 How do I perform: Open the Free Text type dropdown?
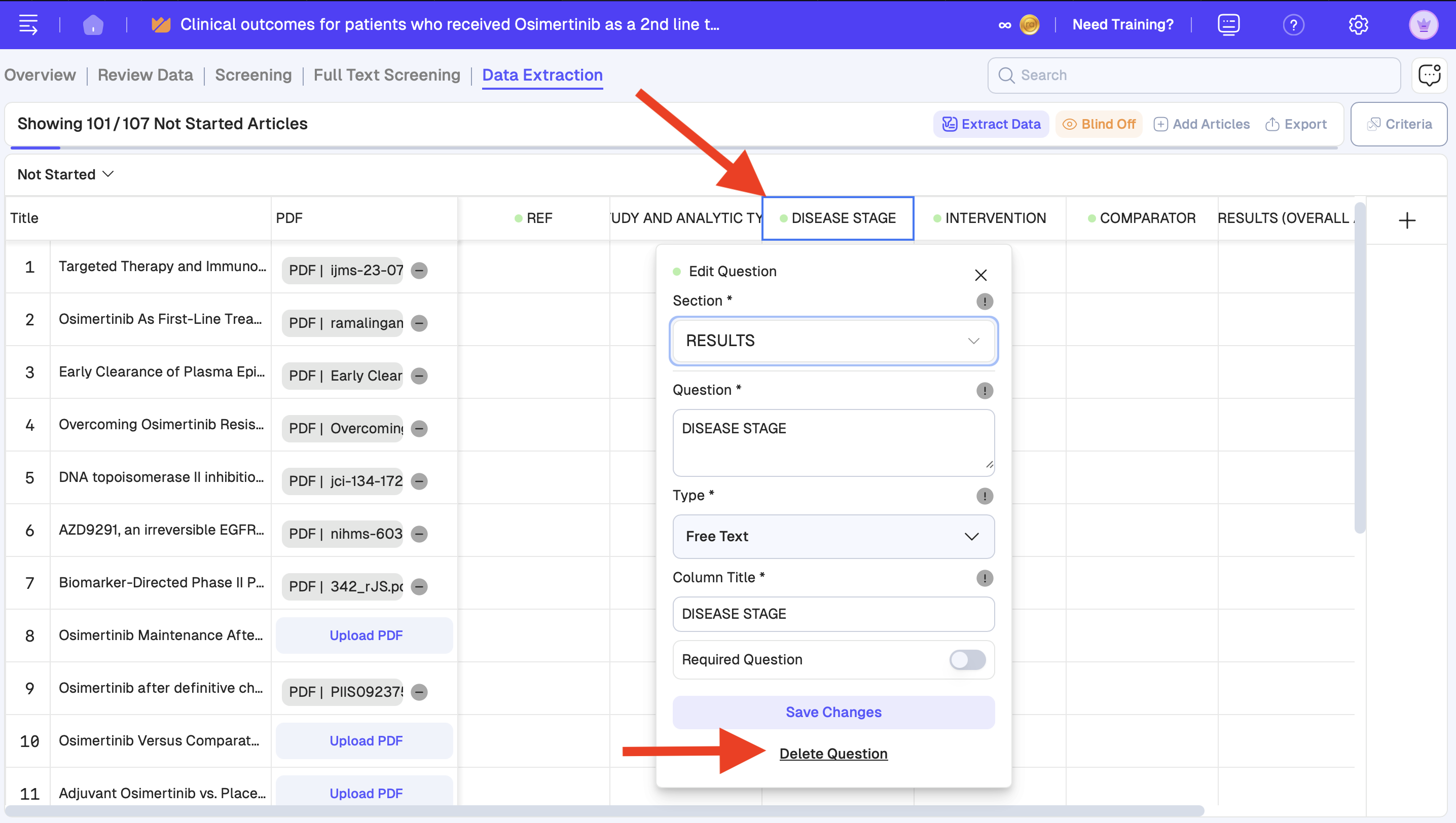point(833,536)
